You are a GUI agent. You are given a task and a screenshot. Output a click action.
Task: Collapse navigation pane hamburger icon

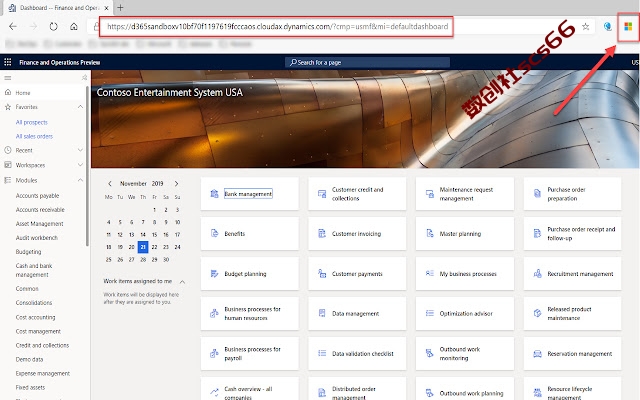click(8, 78)
